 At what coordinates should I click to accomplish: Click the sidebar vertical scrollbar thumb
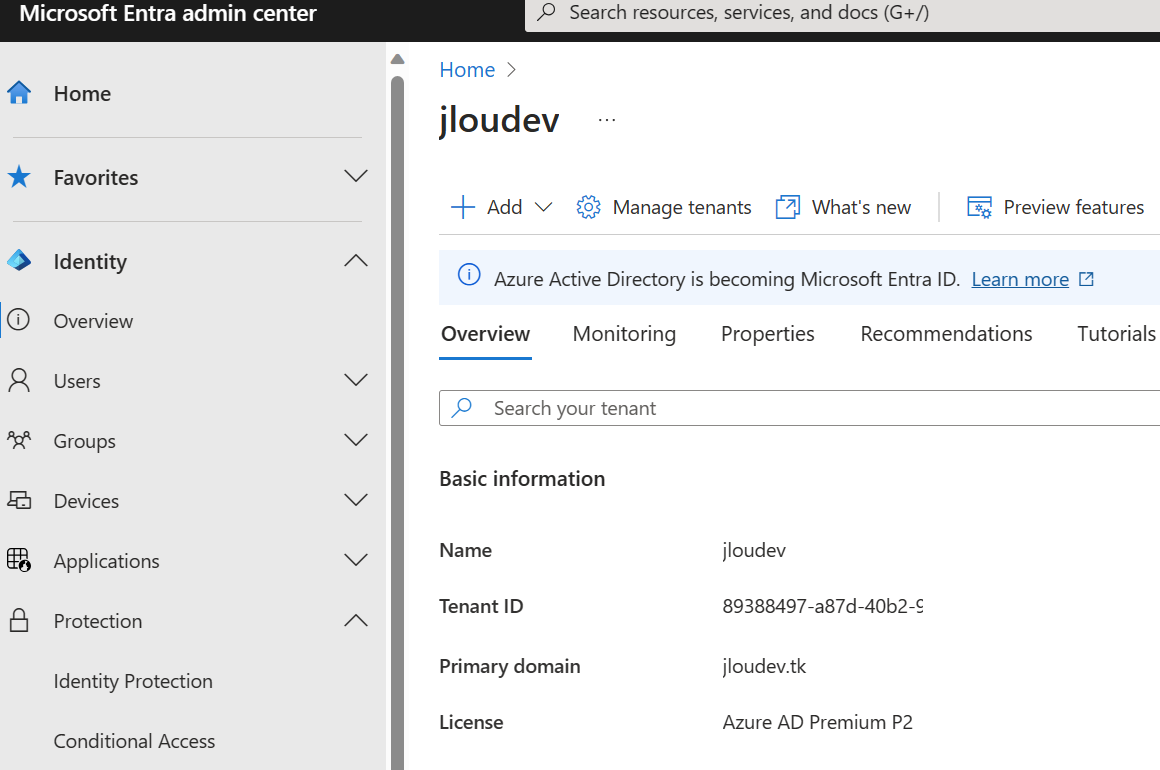tap(397, 422)
